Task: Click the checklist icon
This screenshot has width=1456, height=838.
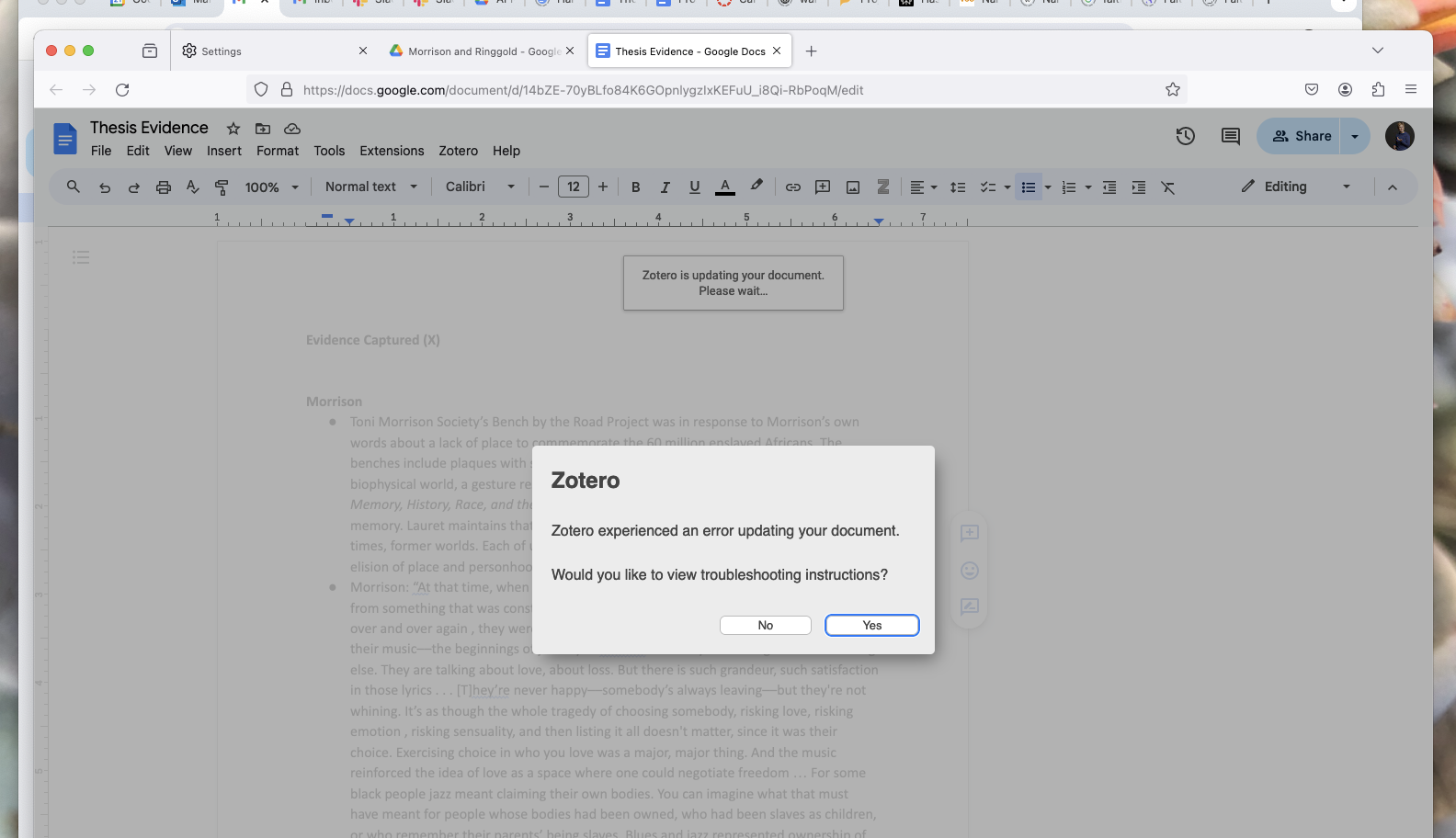Action: [988, 187]
